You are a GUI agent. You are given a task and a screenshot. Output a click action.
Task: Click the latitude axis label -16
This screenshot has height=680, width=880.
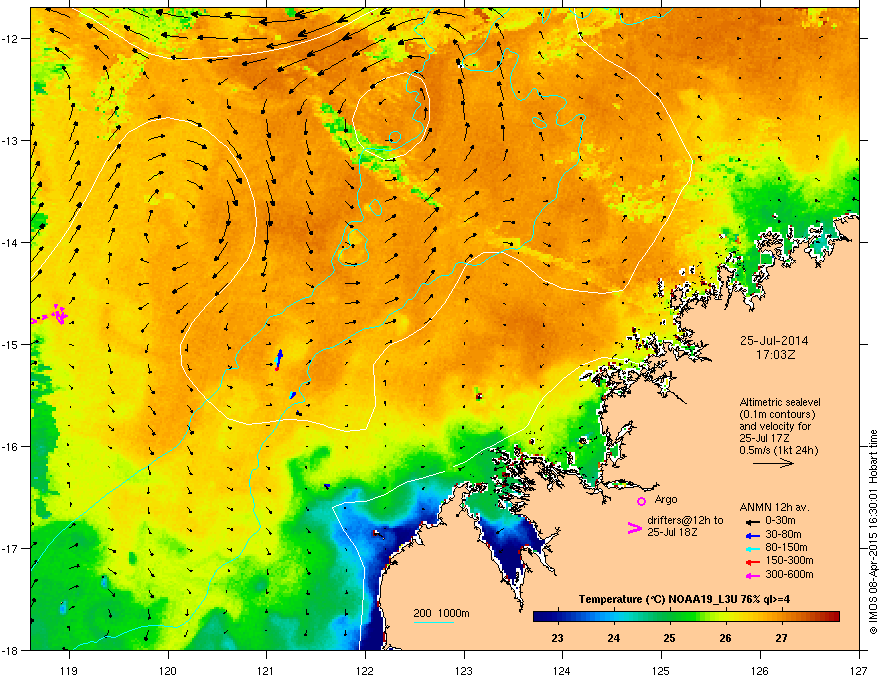tap(11, 447)
